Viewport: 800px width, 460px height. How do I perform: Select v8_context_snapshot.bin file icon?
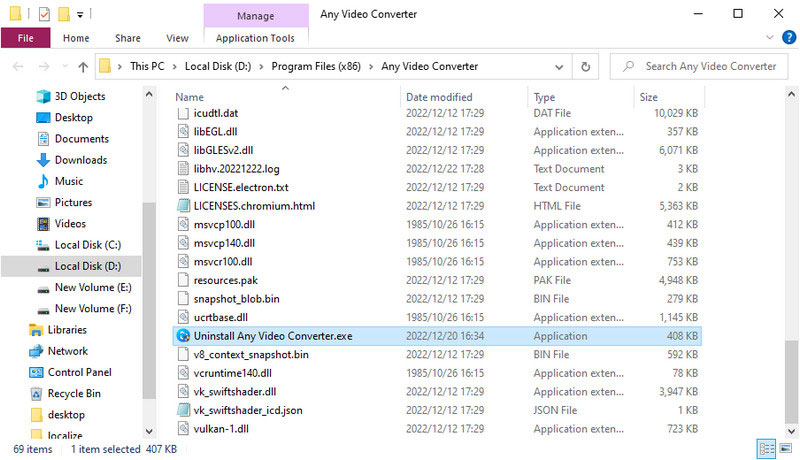[183, 354]
